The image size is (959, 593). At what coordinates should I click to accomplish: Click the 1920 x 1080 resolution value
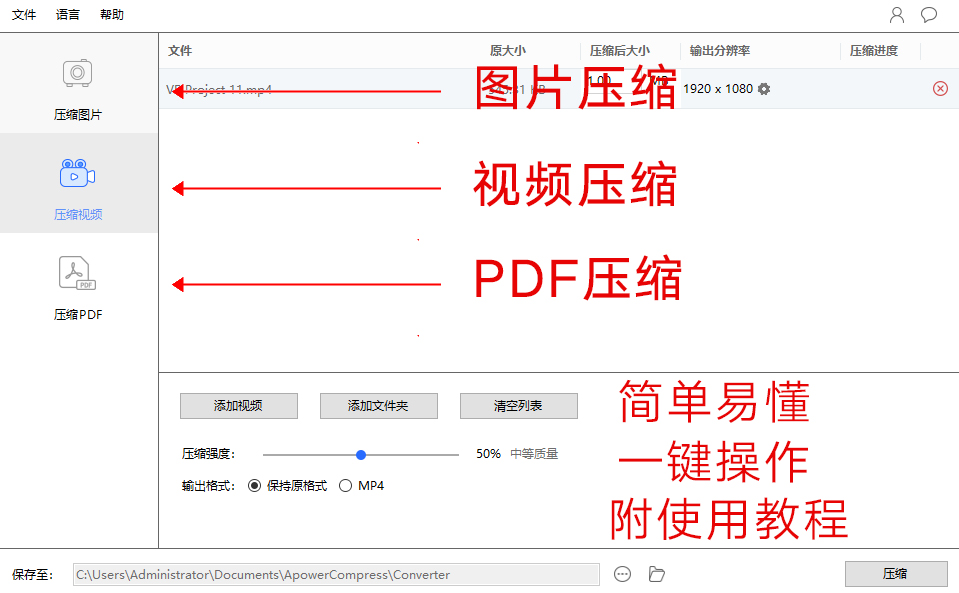[x=718, y=89]
